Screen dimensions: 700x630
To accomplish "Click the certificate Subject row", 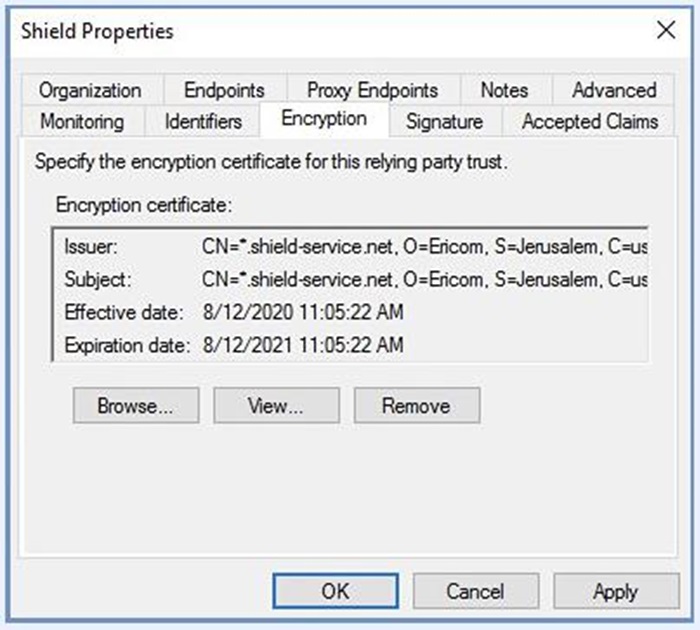I will [350, 279].
